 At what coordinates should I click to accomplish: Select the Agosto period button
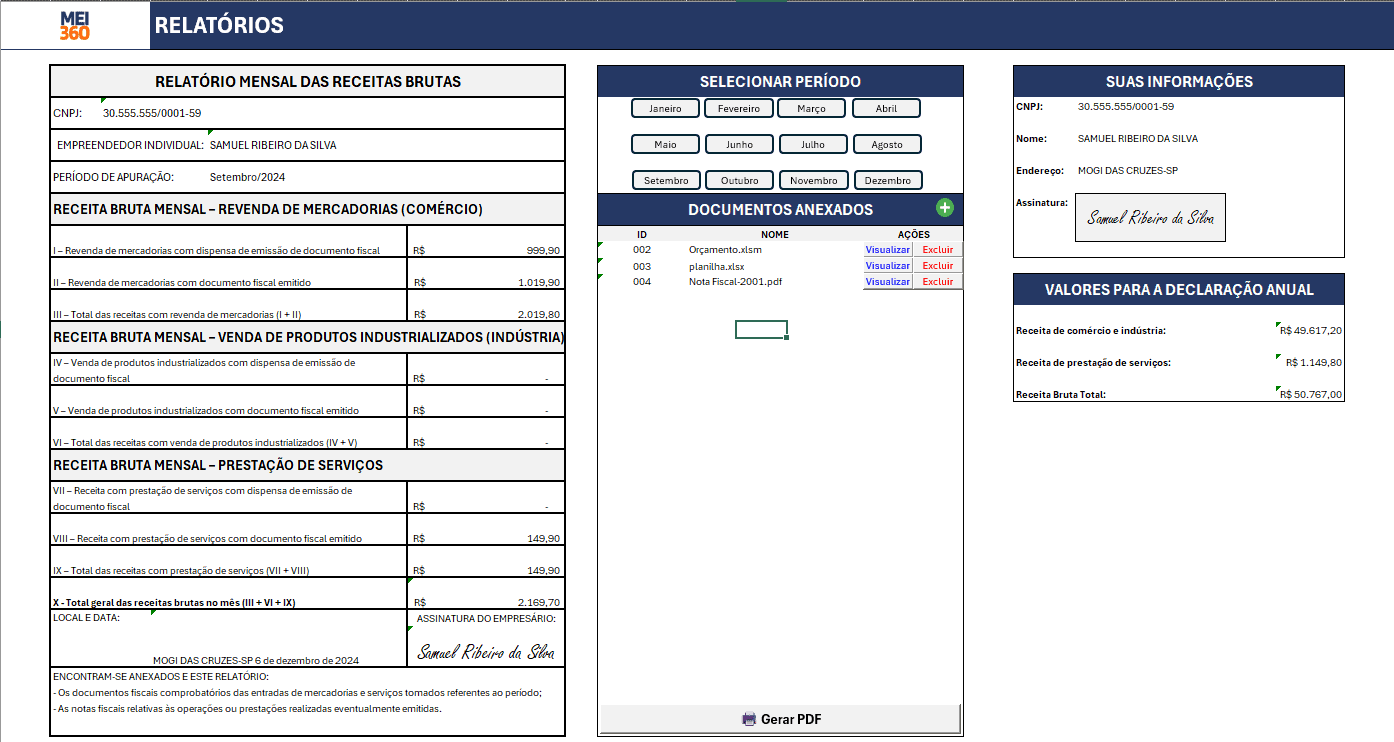tap(887, 144)
